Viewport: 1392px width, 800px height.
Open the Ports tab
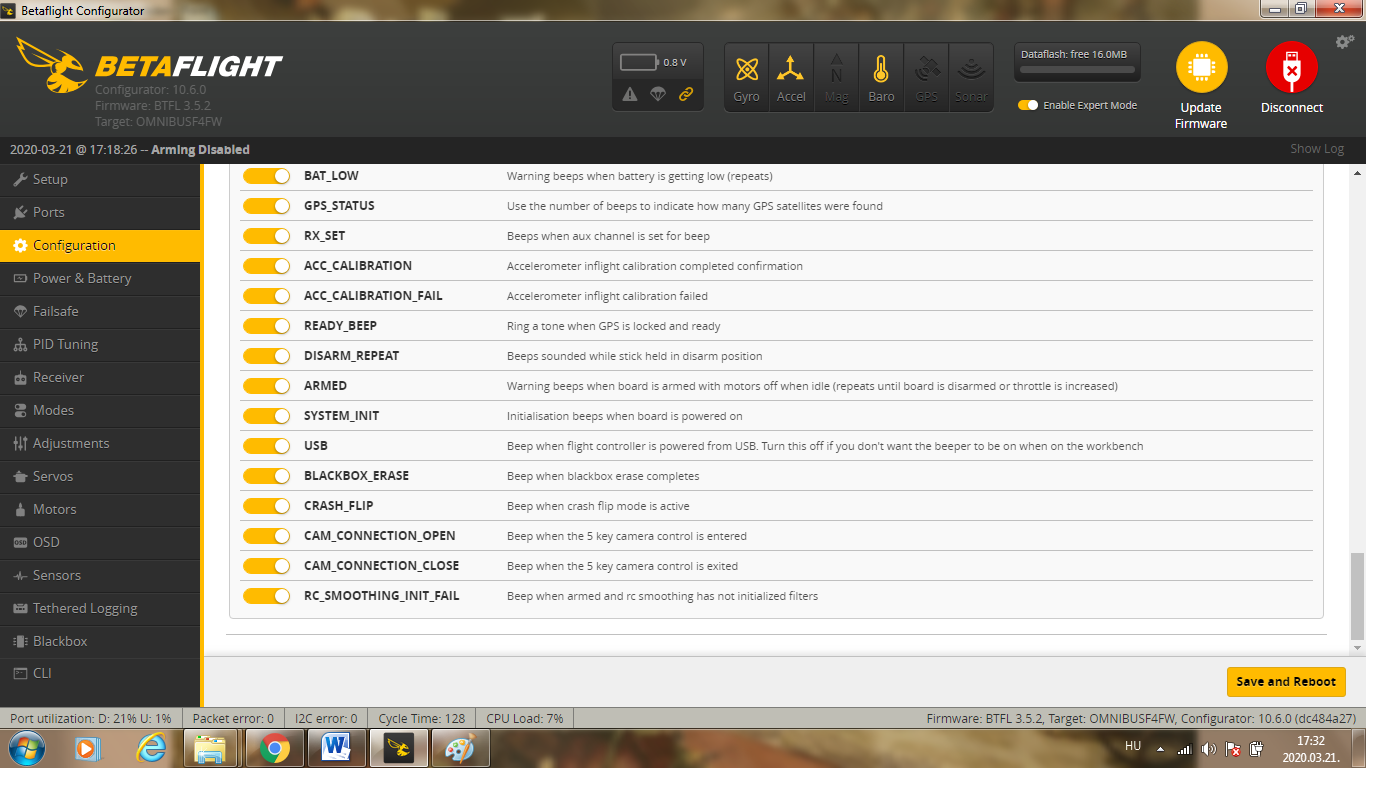point(100,212)
